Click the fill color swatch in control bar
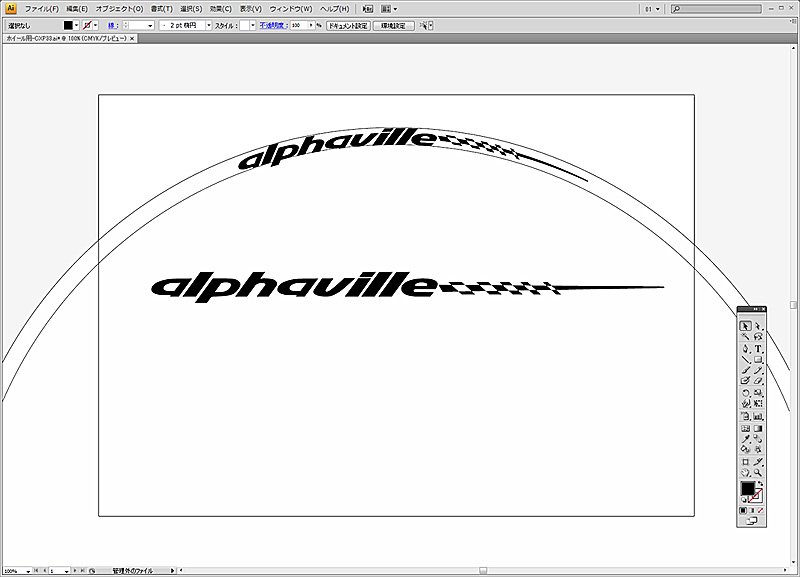 point(68,26)
